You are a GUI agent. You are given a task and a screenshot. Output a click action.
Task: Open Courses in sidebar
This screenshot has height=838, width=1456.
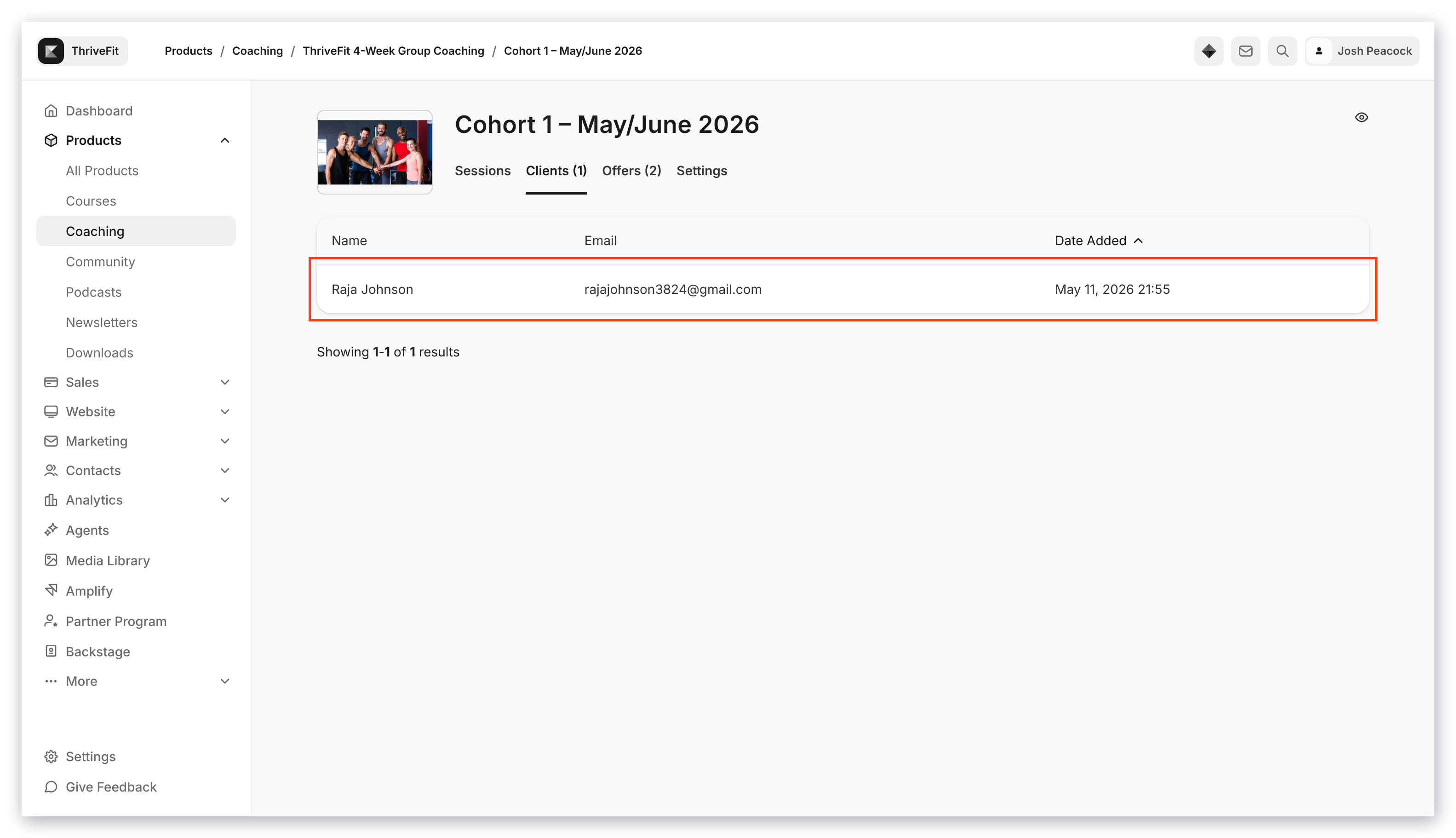[x=91, y=201]
